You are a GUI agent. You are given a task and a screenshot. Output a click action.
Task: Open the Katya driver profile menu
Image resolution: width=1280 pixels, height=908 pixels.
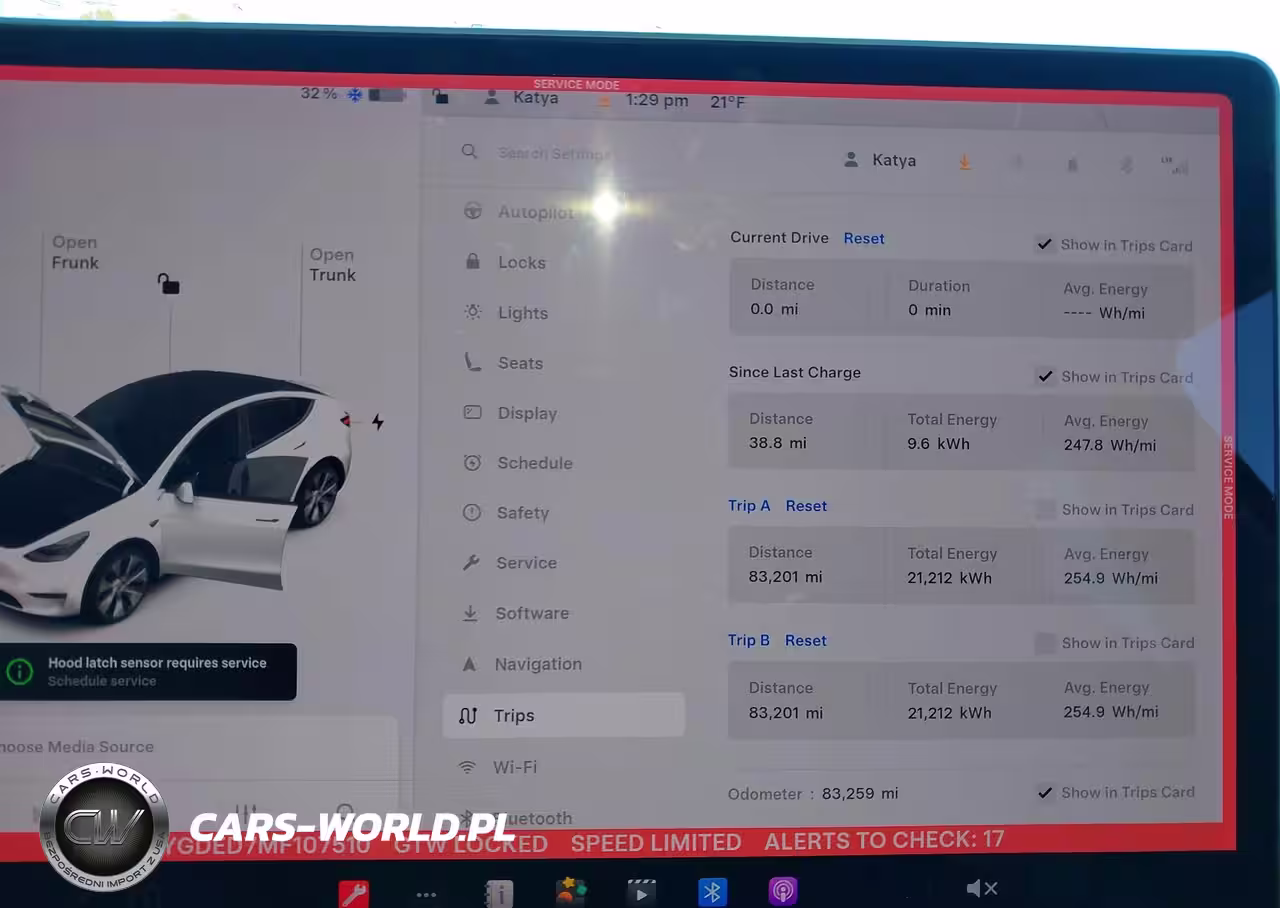coord(880,160)
